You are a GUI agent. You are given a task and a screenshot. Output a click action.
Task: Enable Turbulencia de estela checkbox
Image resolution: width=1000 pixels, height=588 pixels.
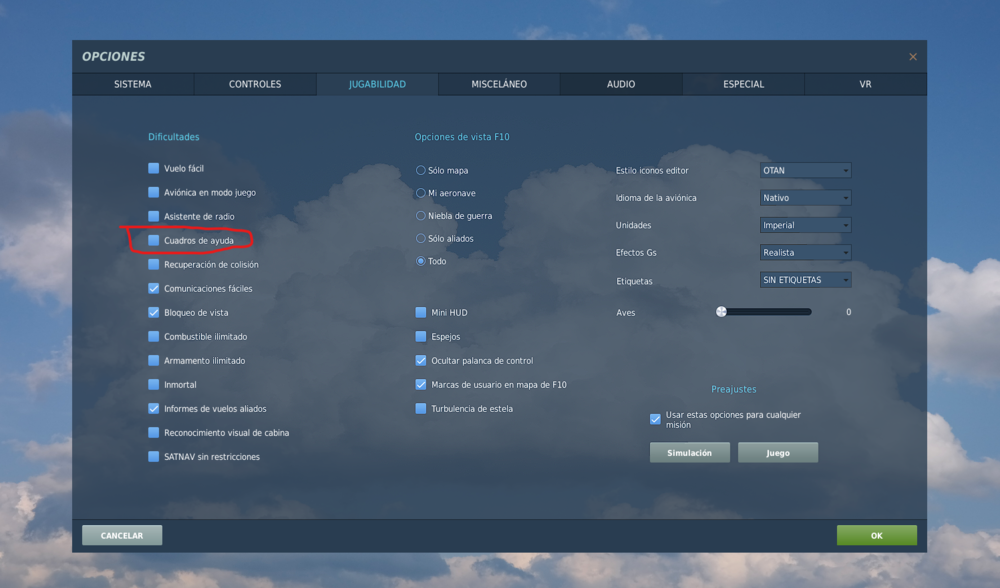pos(421,409)
